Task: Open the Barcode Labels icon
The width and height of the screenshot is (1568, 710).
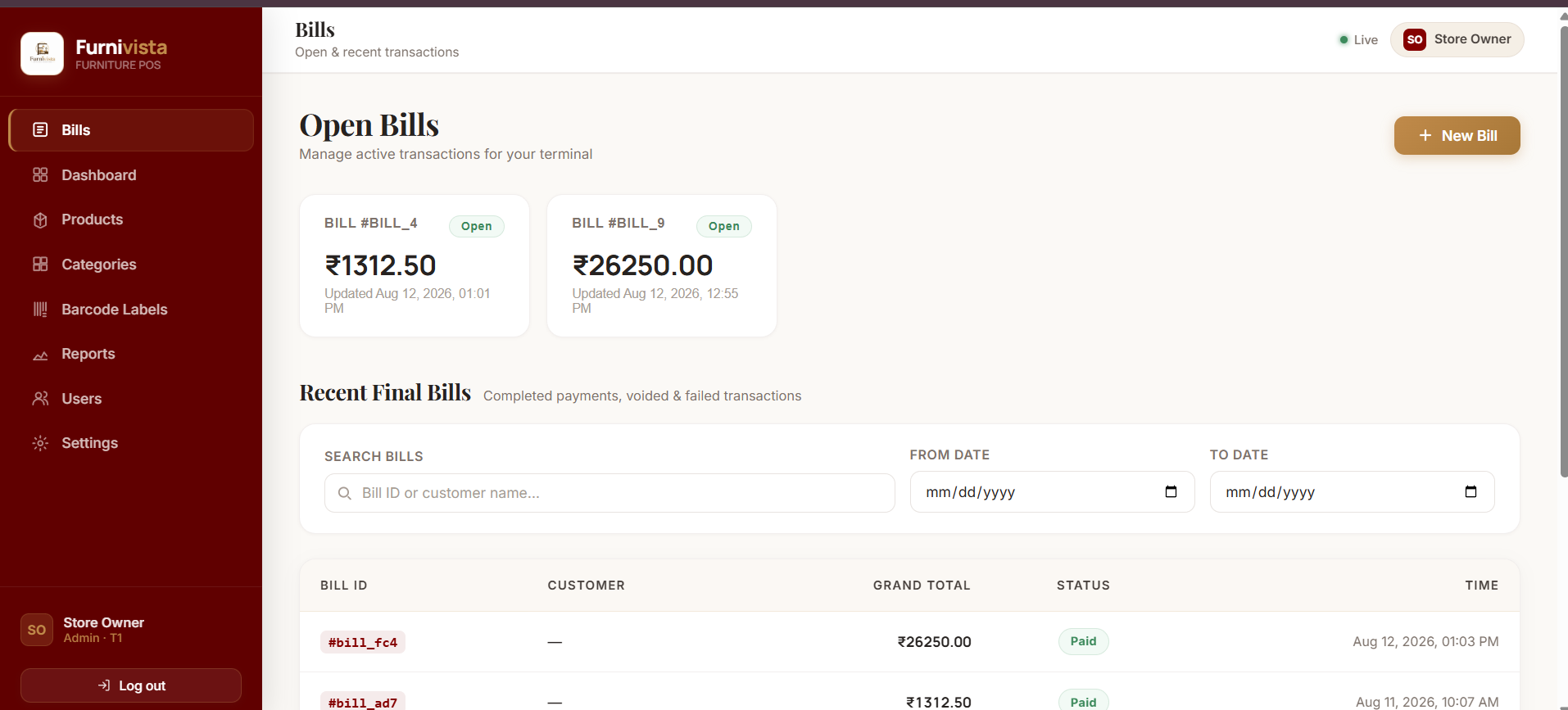Action: pyautogui.click(x=40, y=310)
